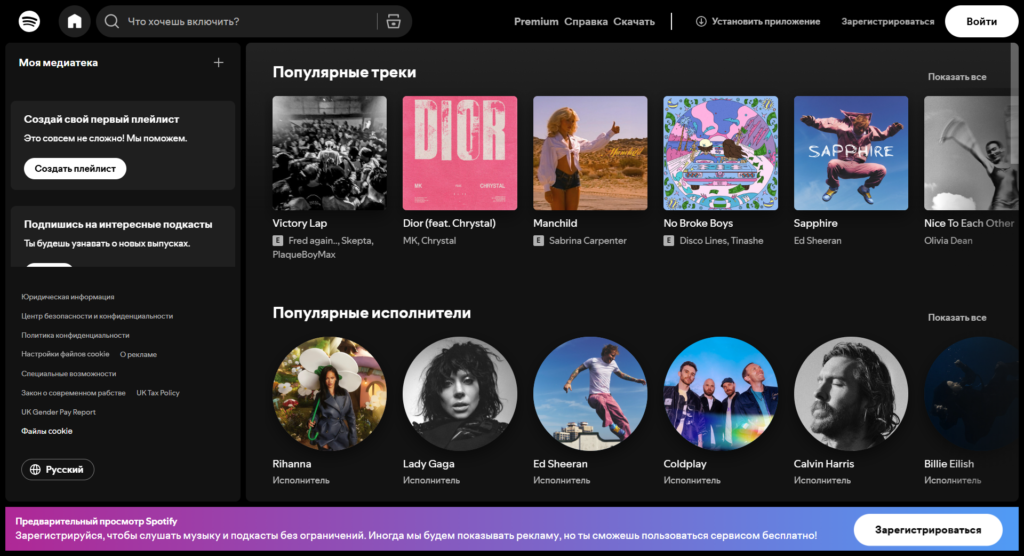Open Центр безопасности и конфиденциальности link

[97, 316]
